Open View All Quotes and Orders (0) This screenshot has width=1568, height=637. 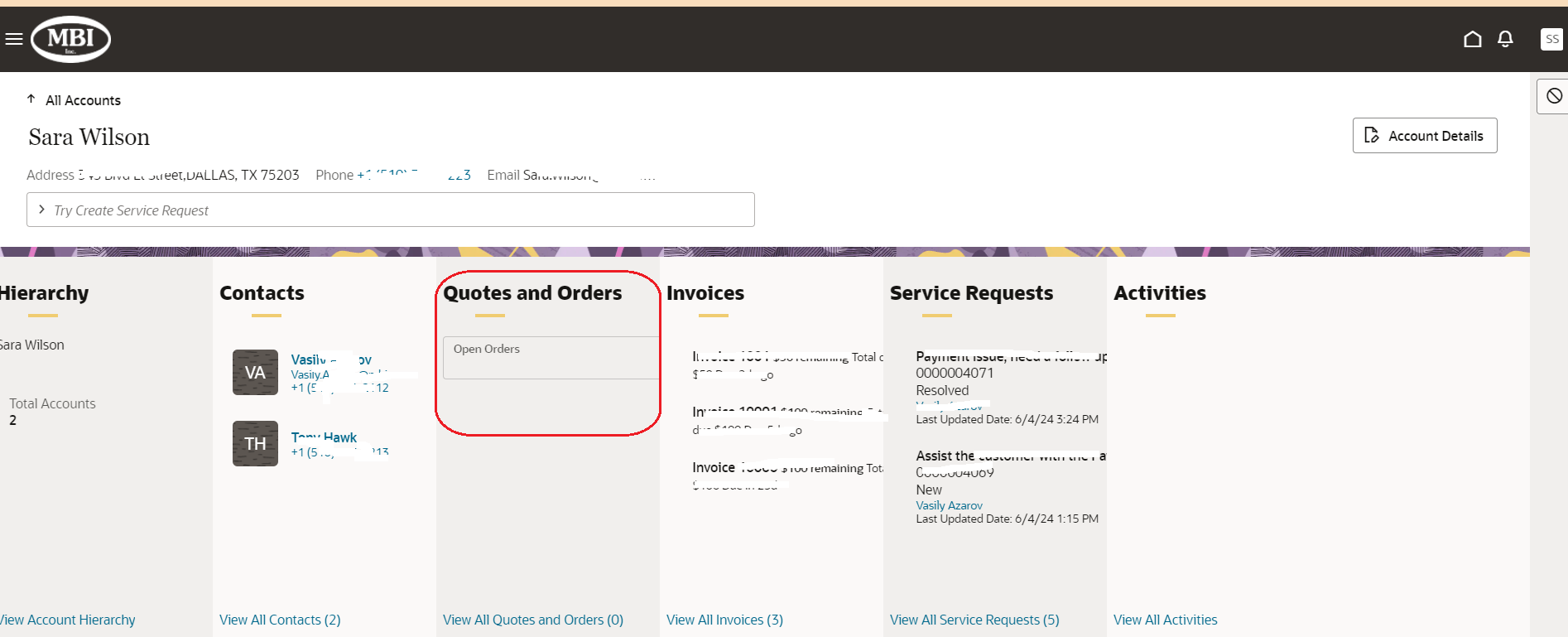tap(533, 620)
